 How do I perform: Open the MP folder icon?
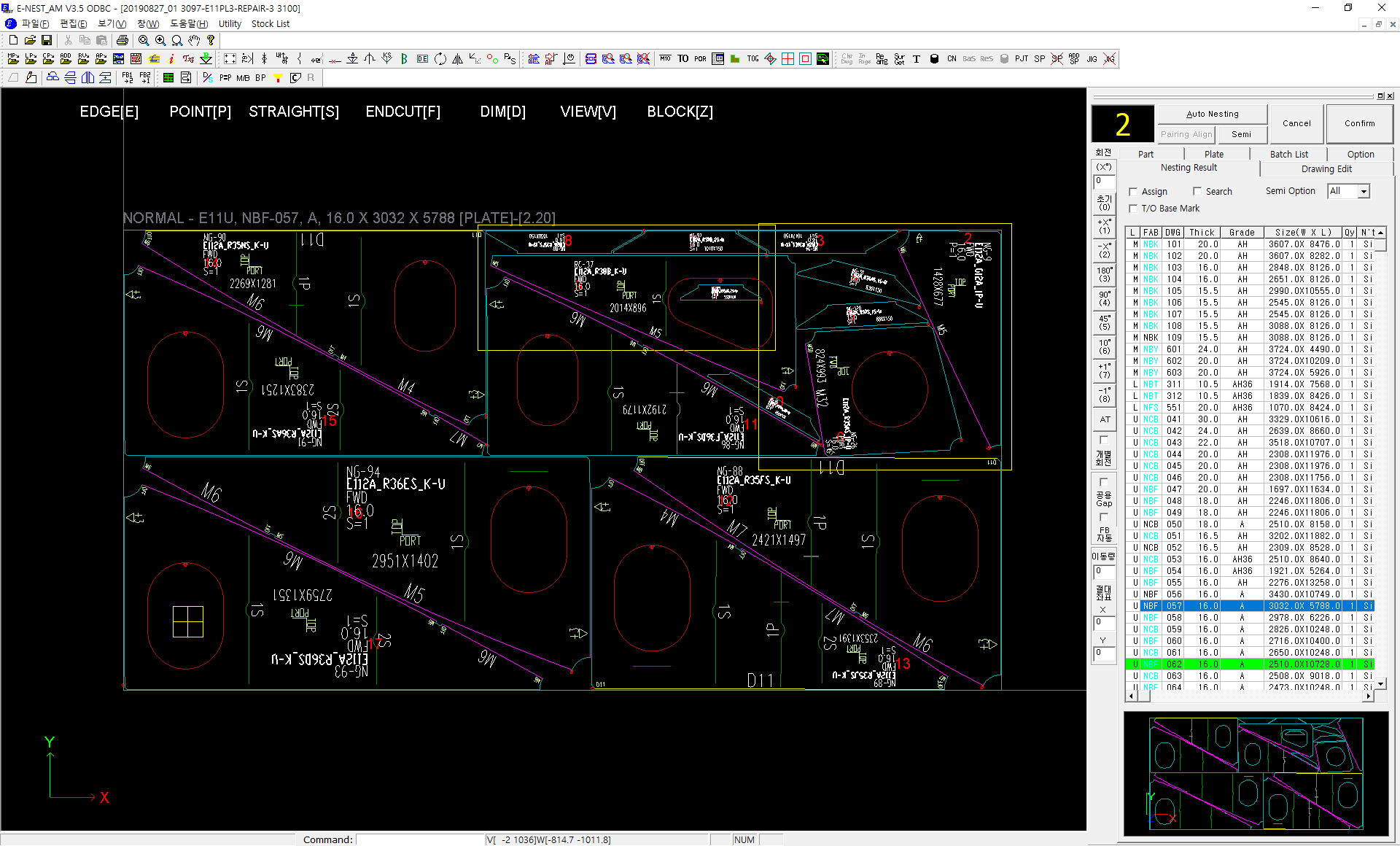pos(13,59)
